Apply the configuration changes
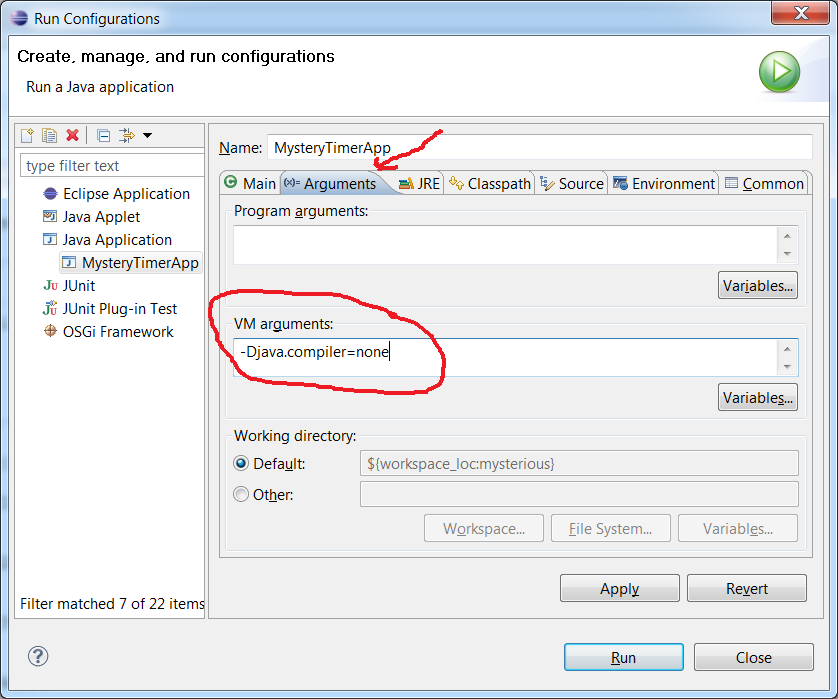838x699 pixels. tap(620, 588)
